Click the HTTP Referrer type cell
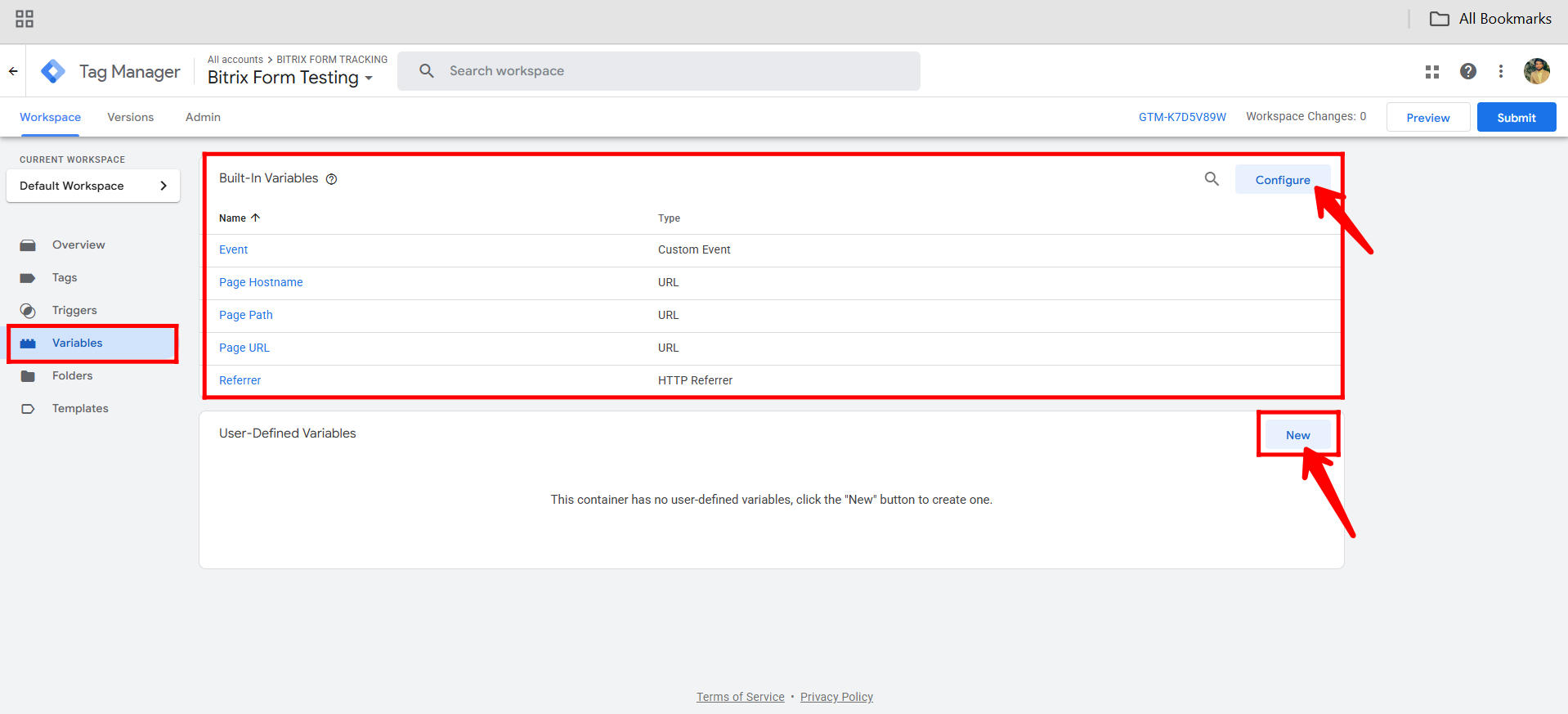 click(695, 380)
